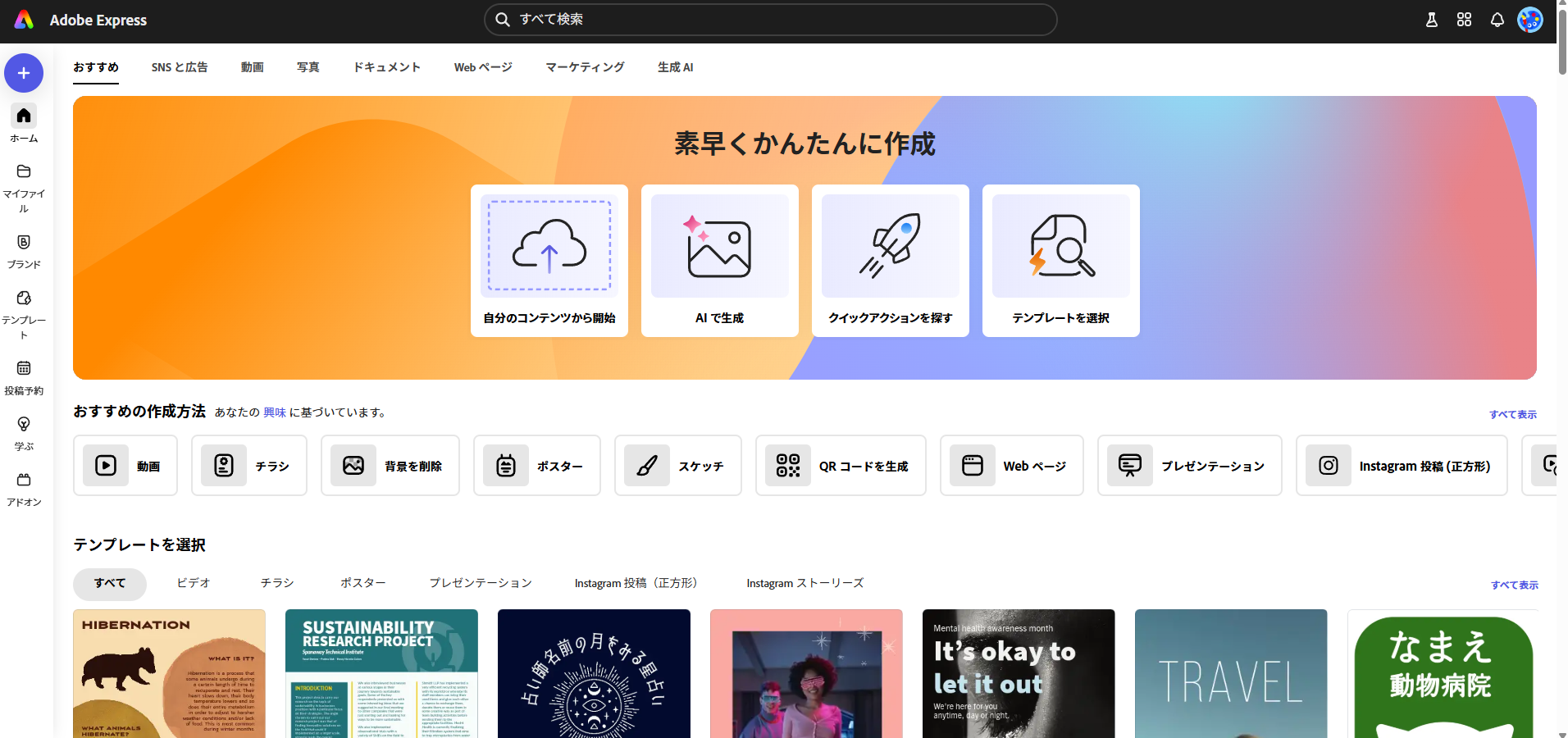
Task: Open the app switcher grid icon
Action: click(1464, 19)
